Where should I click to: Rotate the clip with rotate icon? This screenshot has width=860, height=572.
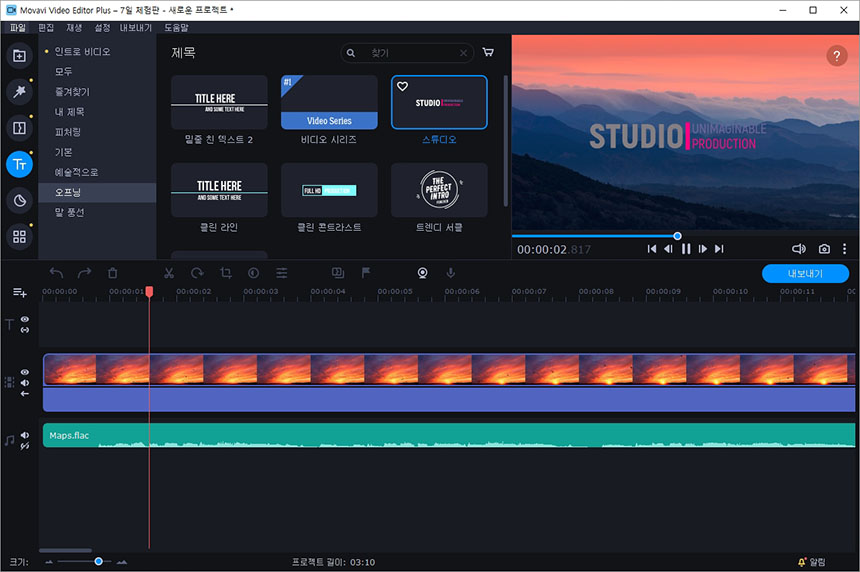coord(197,273)
